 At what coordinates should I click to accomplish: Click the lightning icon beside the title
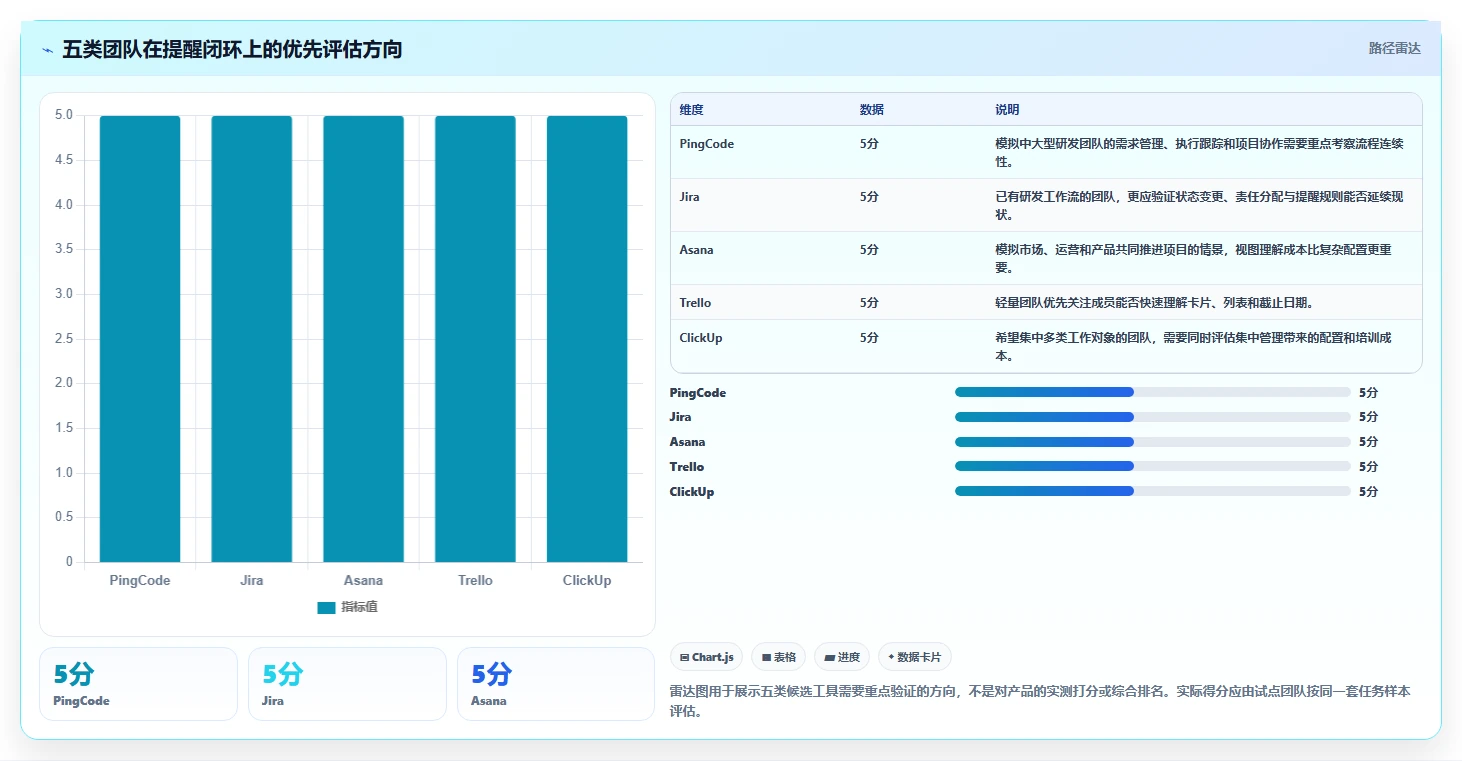tap(48, 50)
